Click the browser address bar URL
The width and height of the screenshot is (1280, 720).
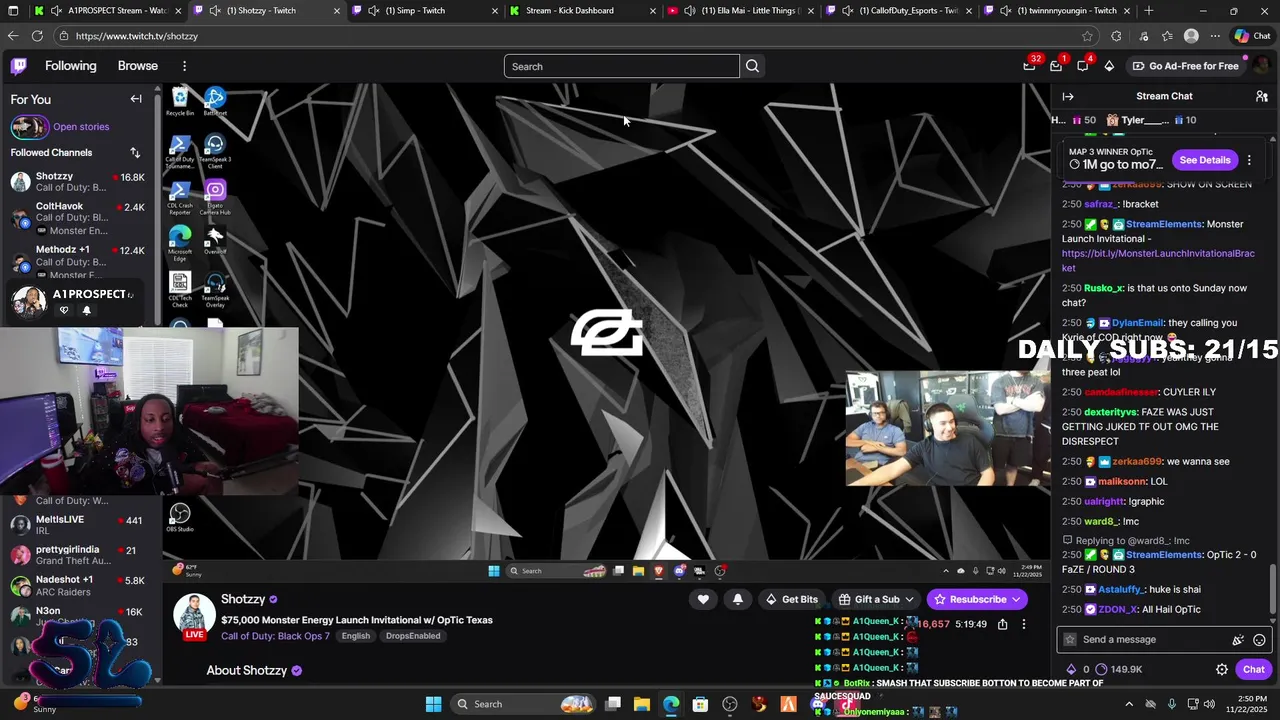click(x=137, y=36)
